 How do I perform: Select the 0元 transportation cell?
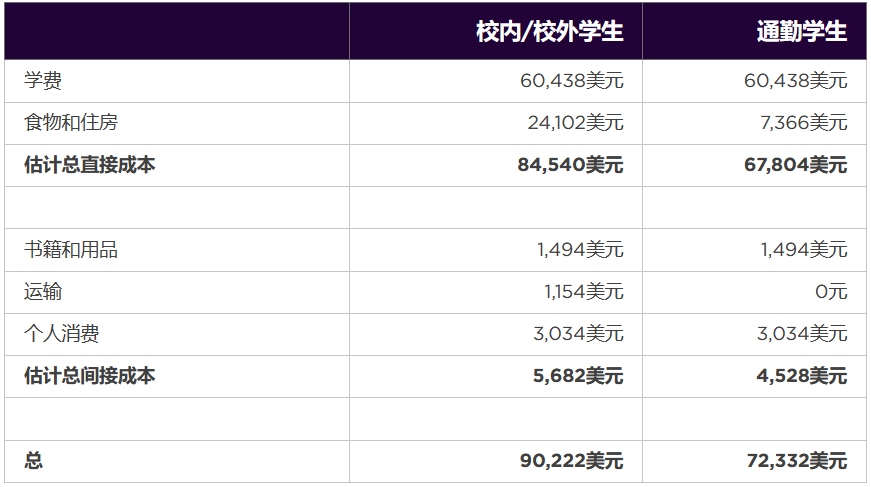pyautogui.click(x=831, y=292)
